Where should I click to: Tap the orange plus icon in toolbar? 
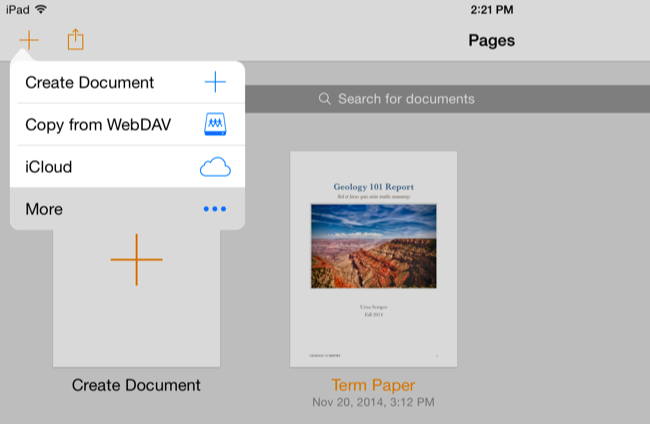(29, 40)
